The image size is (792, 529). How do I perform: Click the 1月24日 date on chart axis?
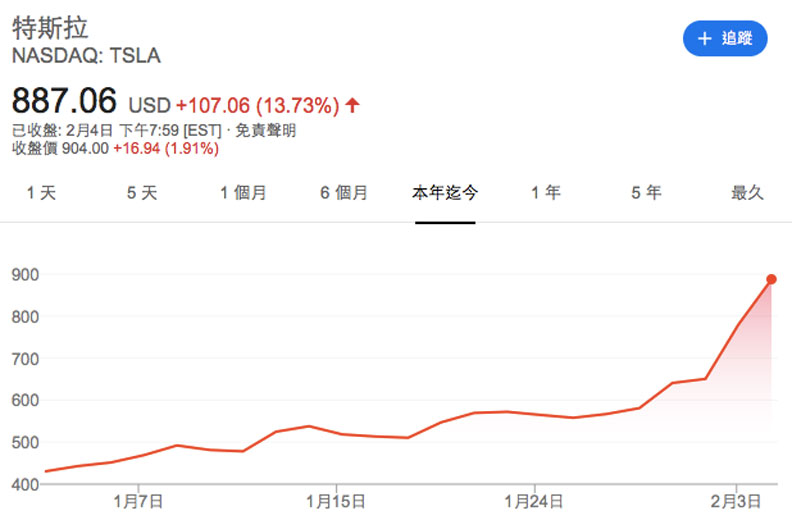(x=534, y=499)
